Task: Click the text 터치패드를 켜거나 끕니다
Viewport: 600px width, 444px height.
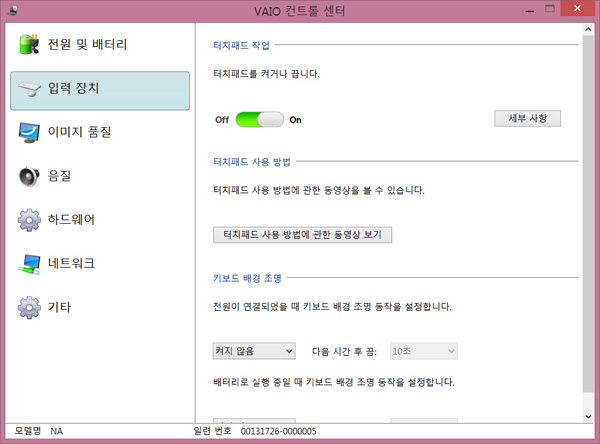Action: [266, 73]
